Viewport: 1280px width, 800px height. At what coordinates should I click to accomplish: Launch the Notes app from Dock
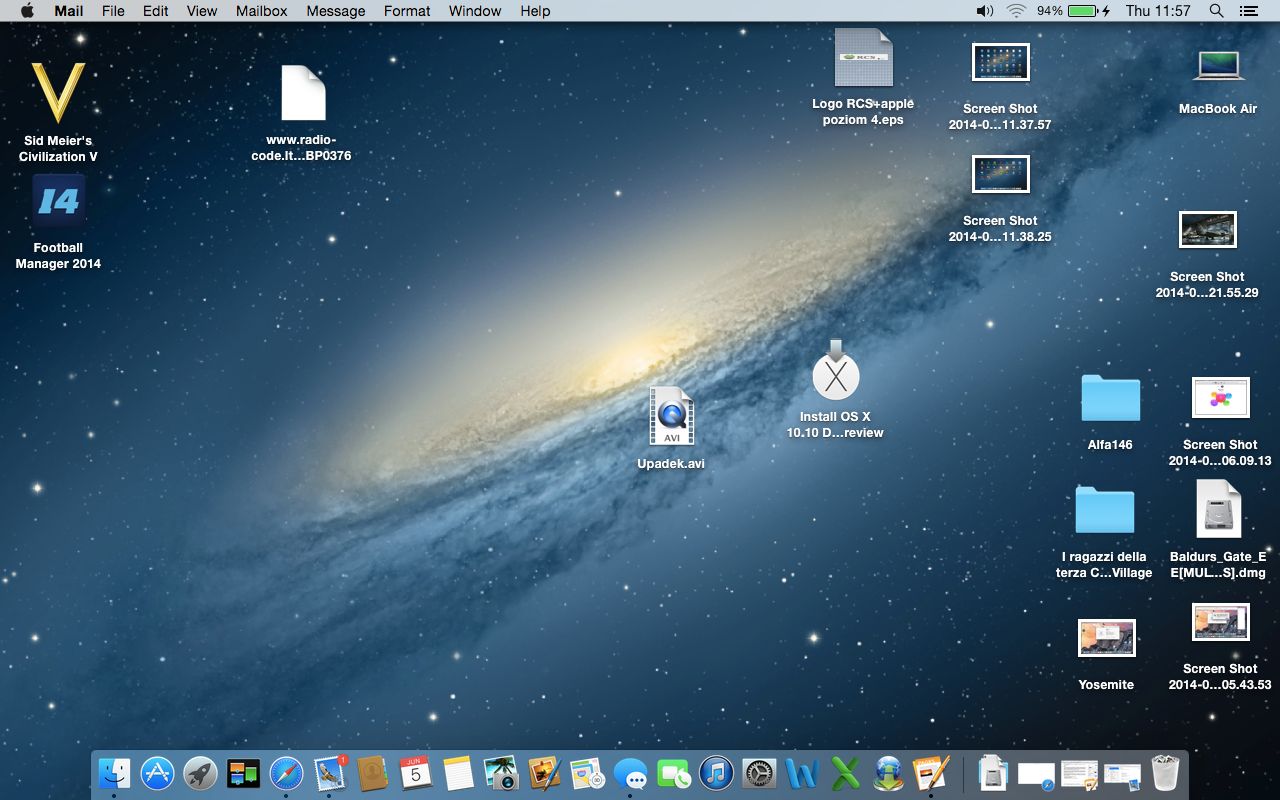click(458, 773)
